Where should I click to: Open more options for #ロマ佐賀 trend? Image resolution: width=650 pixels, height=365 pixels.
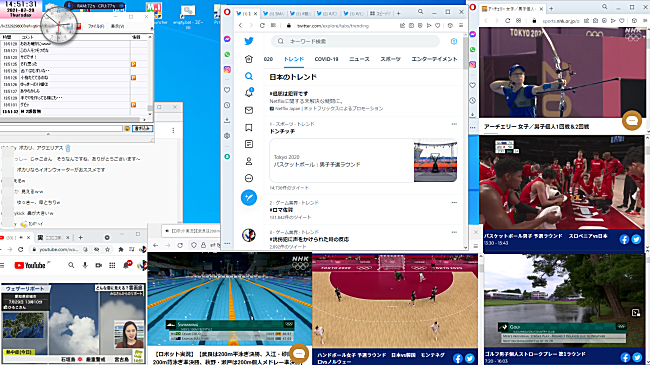coord(454,203)
